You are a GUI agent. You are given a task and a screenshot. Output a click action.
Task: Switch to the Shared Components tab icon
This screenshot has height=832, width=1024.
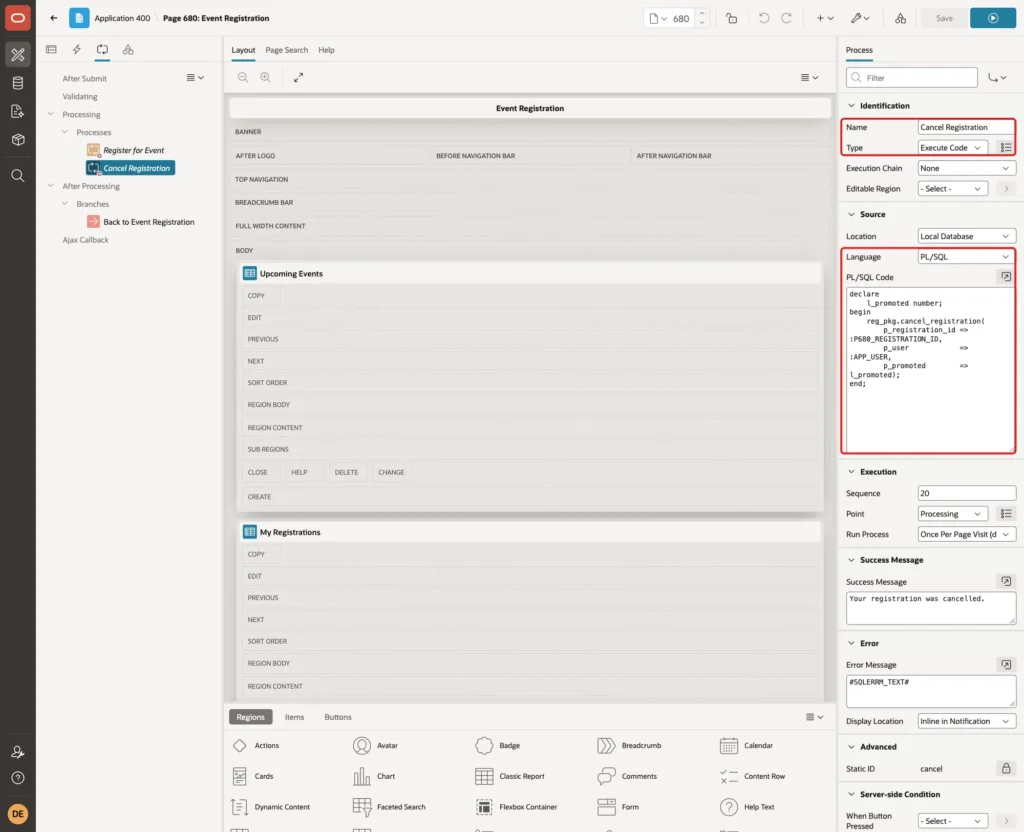coord(128,50)
